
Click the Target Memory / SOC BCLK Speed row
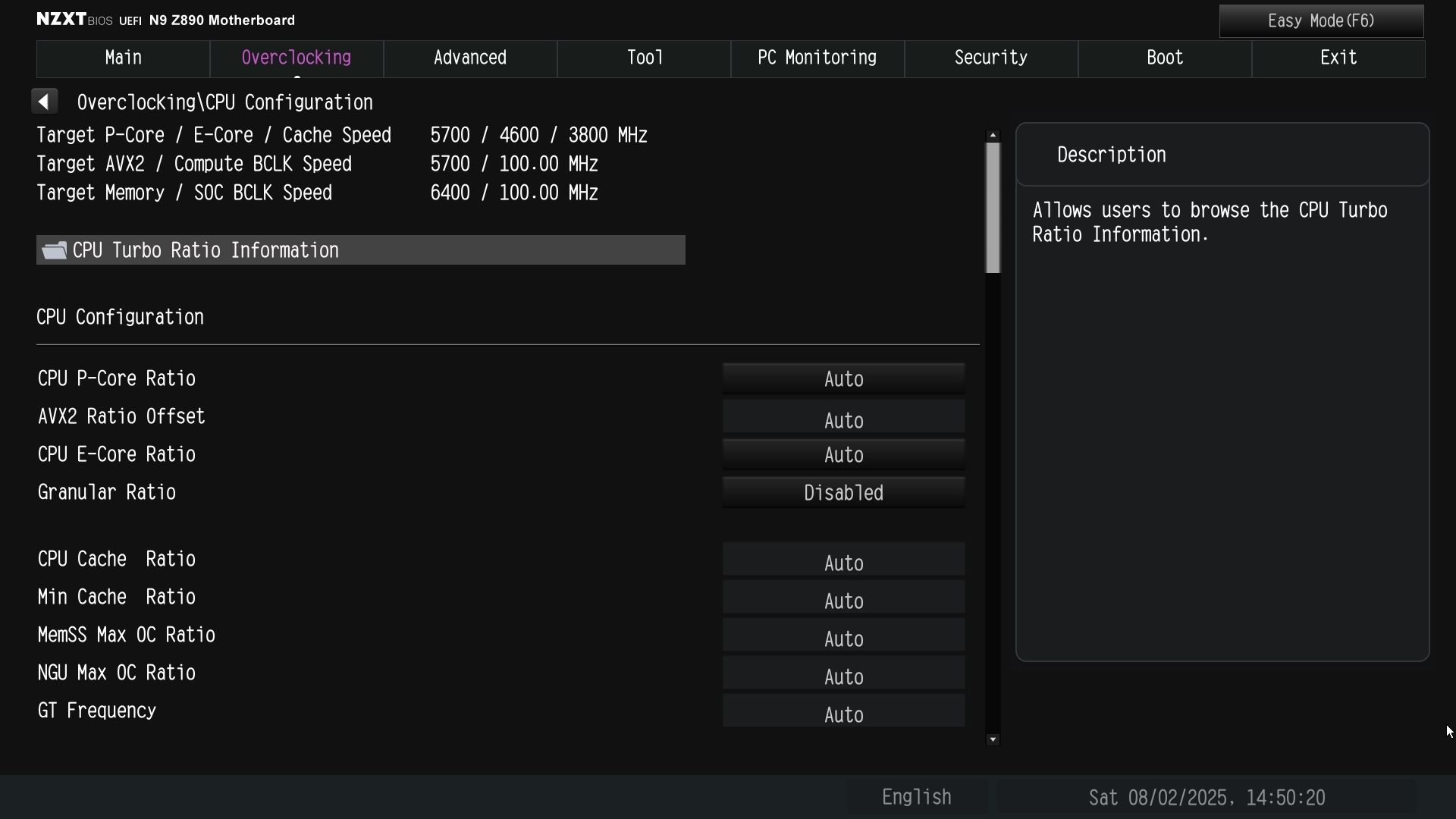(x=318, y=193)
